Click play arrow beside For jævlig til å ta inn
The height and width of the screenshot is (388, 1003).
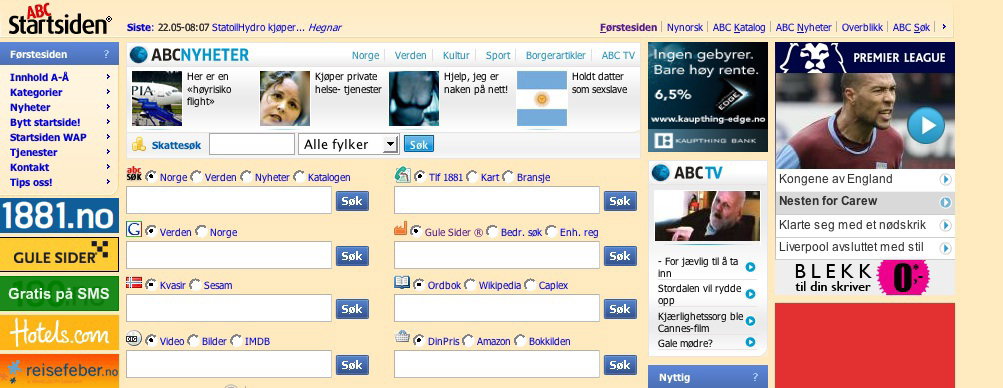750,267
